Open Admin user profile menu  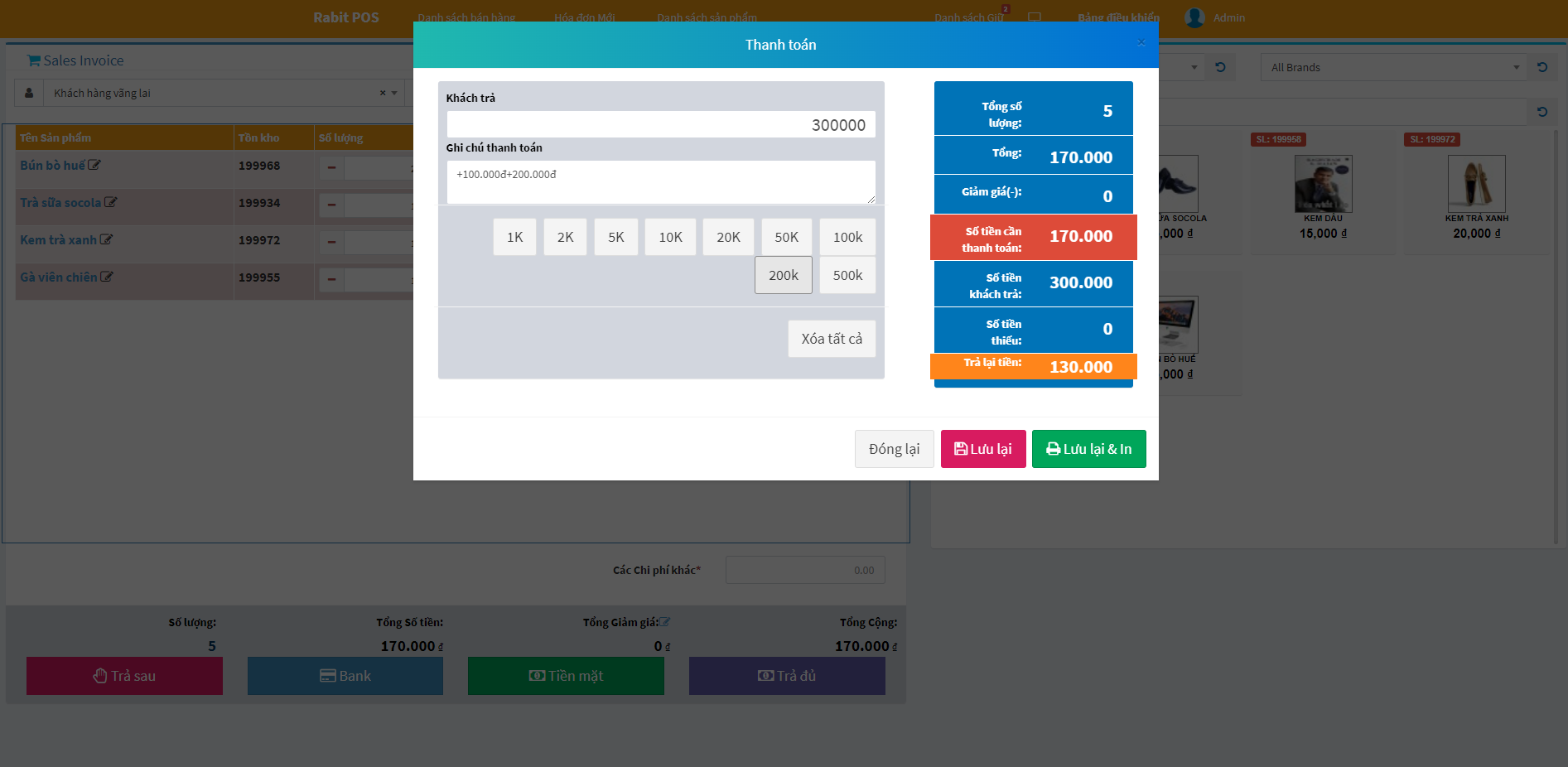pos(1215,17)
